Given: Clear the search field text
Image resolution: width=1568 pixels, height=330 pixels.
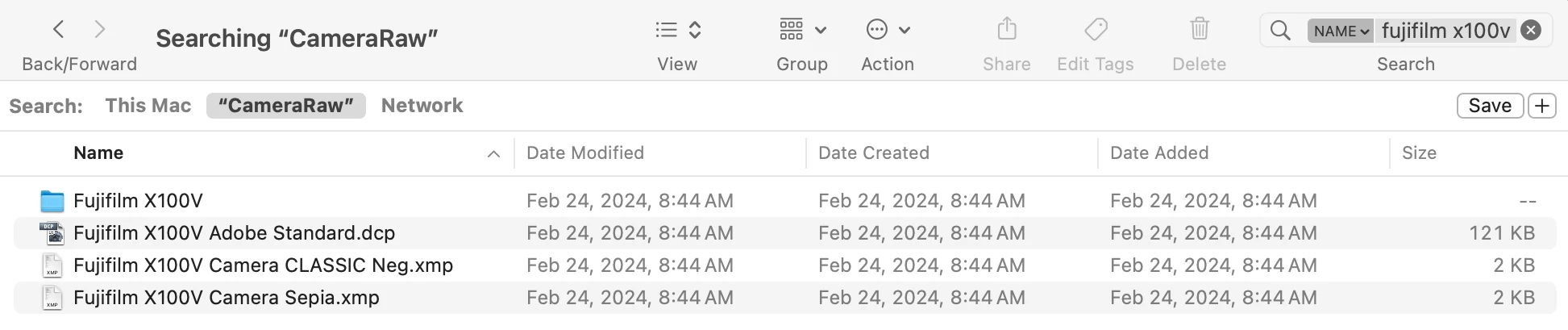Looking at the screenshot, I should point(1530,31).
